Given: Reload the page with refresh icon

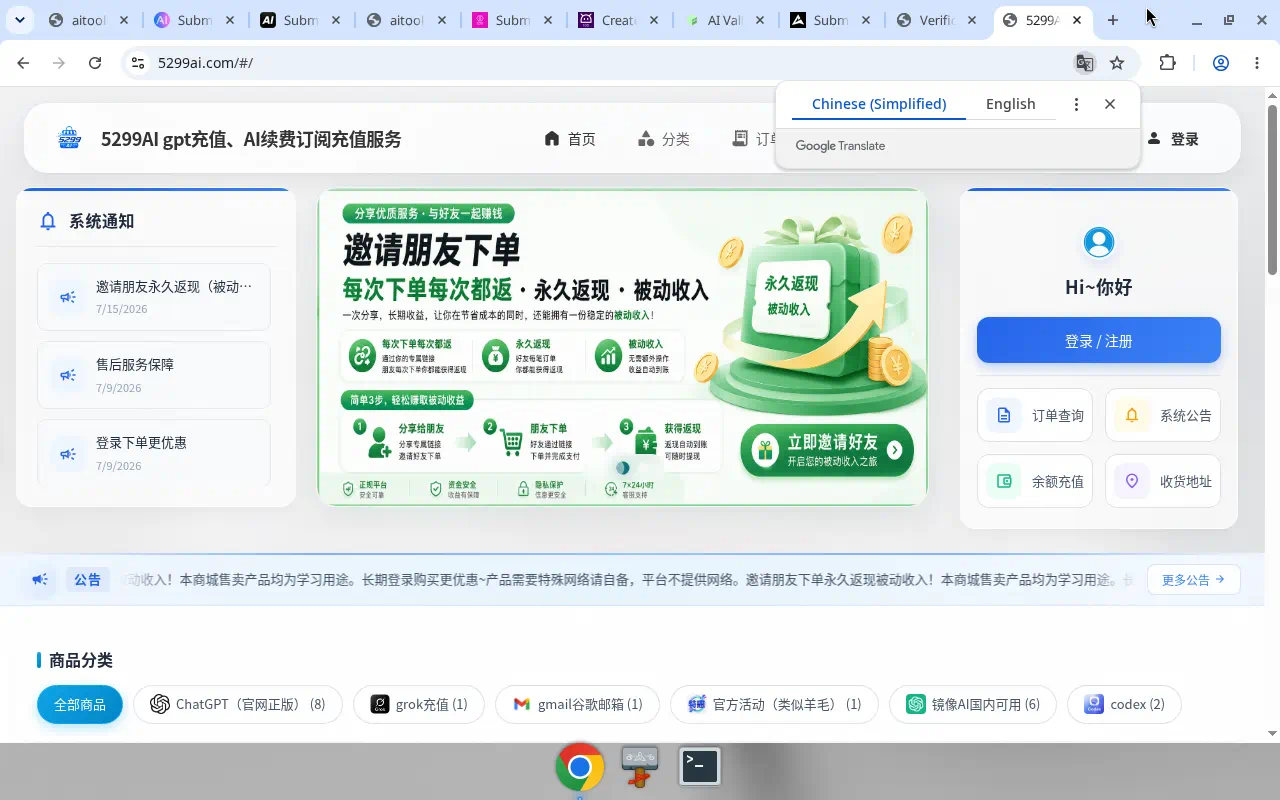Looking at the screenshot, I should (95, 63).
